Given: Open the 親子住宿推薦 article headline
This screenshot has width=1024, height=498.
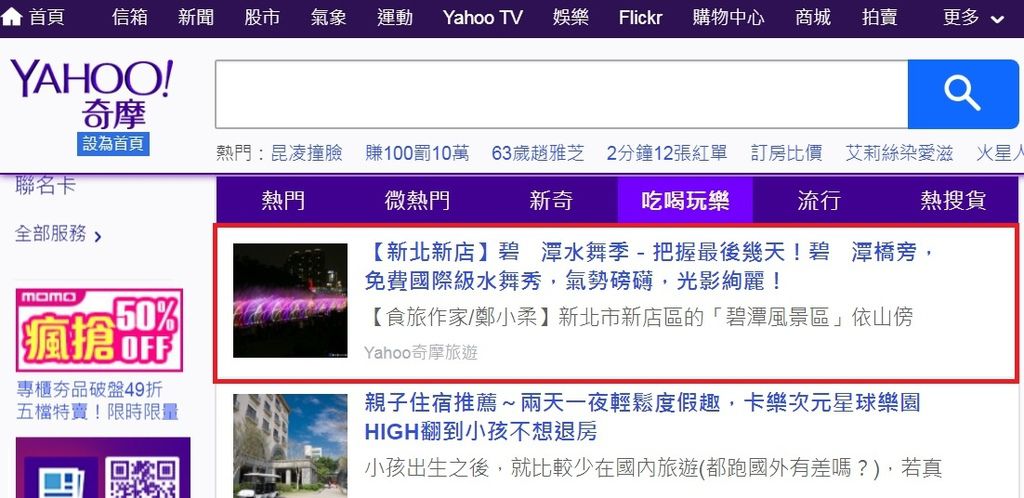Looking at the screenshot, I should click(x=642, y=416).
